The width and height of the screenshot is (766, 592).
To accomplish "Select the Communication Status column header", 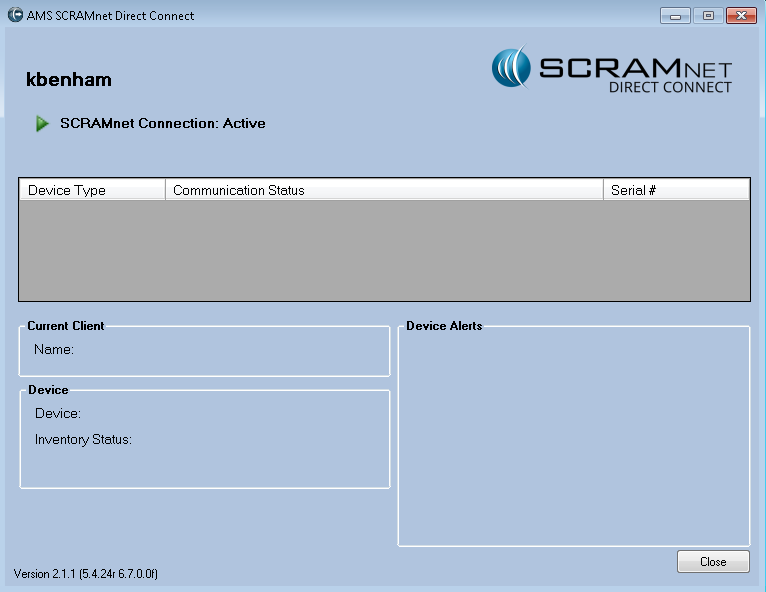I will [x=384, y=190].
